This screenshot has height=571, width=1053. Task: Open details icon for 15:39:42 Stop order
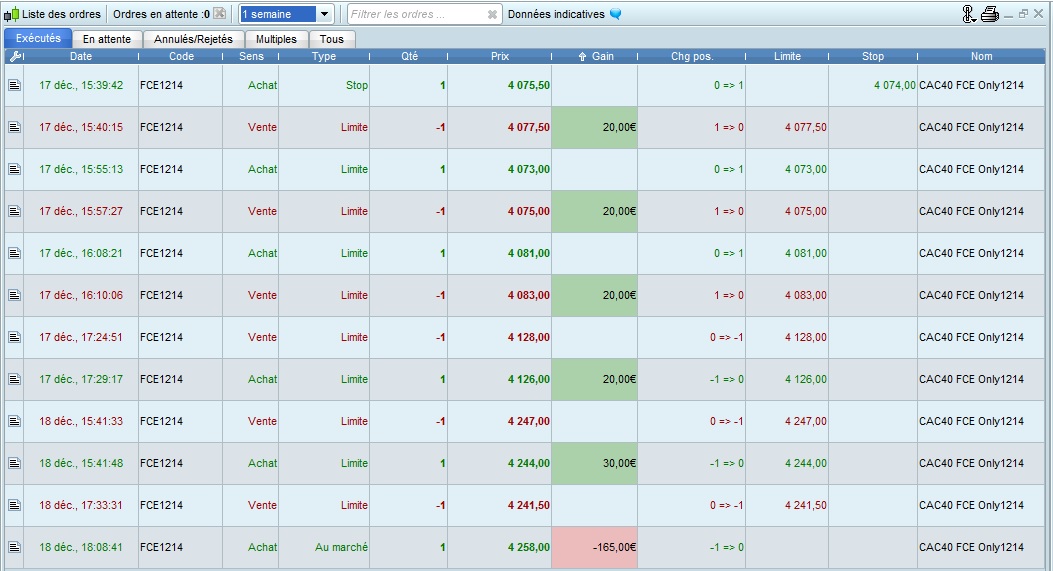pyautogui.click(x=14, y=85)
